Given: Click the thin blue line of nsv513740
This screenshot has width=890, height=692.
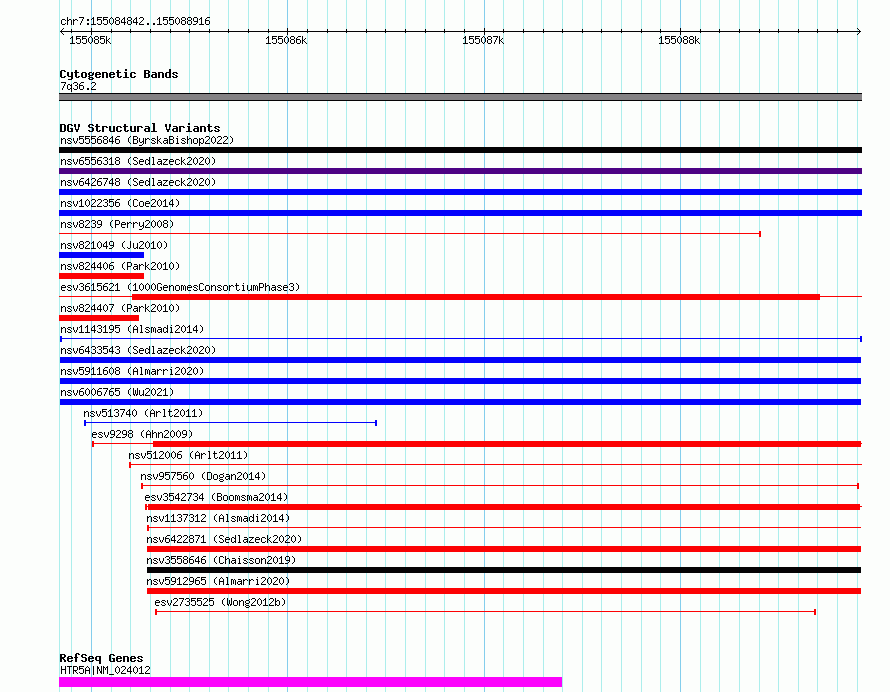Looking at the screenshot, I should coord(230,423).
